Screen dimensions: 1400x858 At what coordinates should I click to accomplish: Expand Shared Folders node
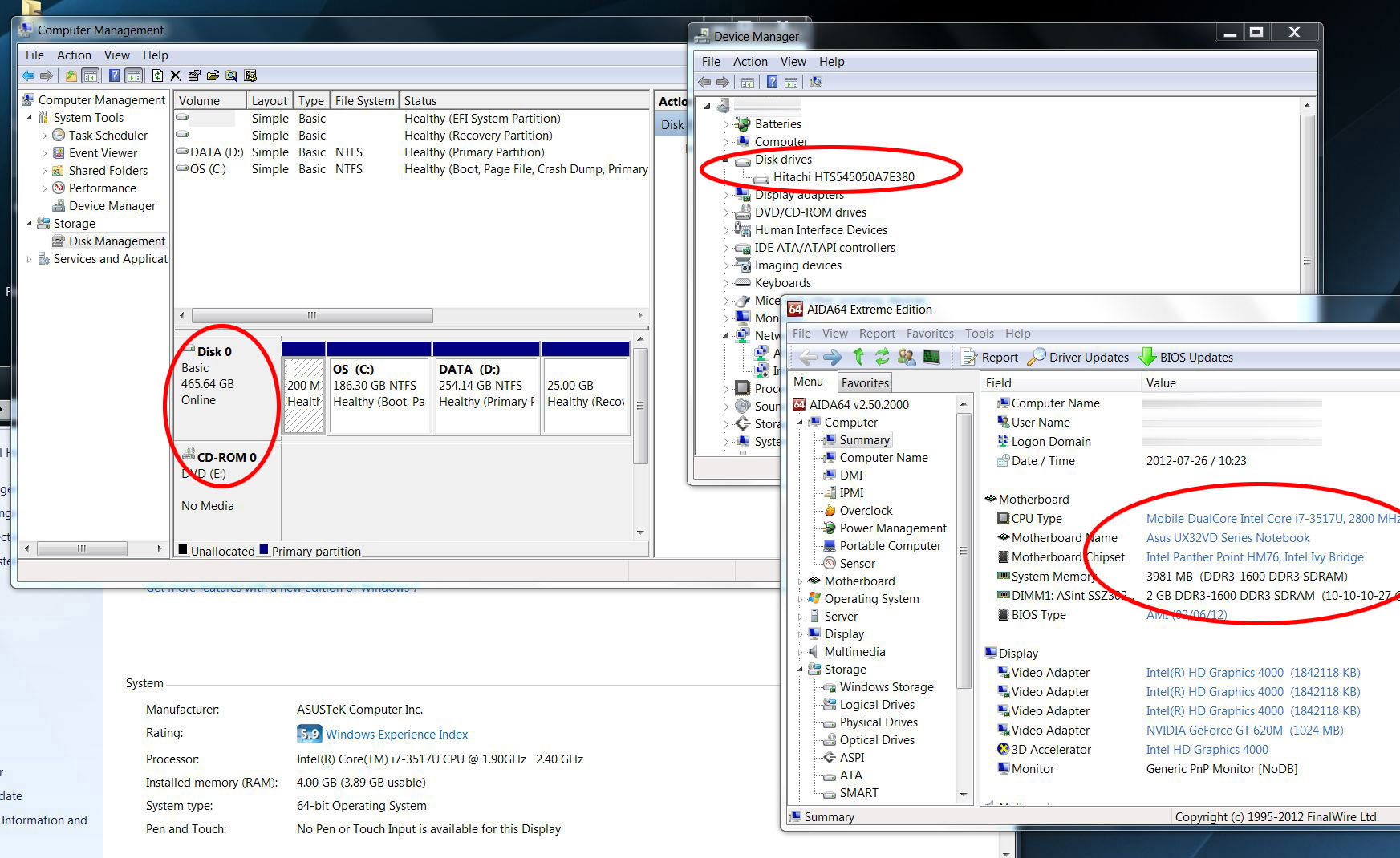pos(44,171)
